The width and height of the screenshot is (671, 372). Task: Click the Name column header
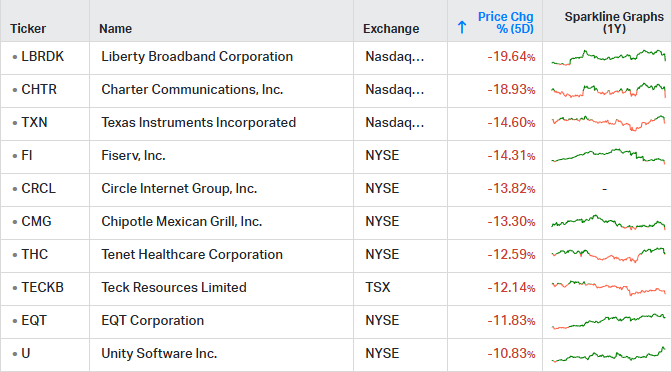(x=116, y=29)
